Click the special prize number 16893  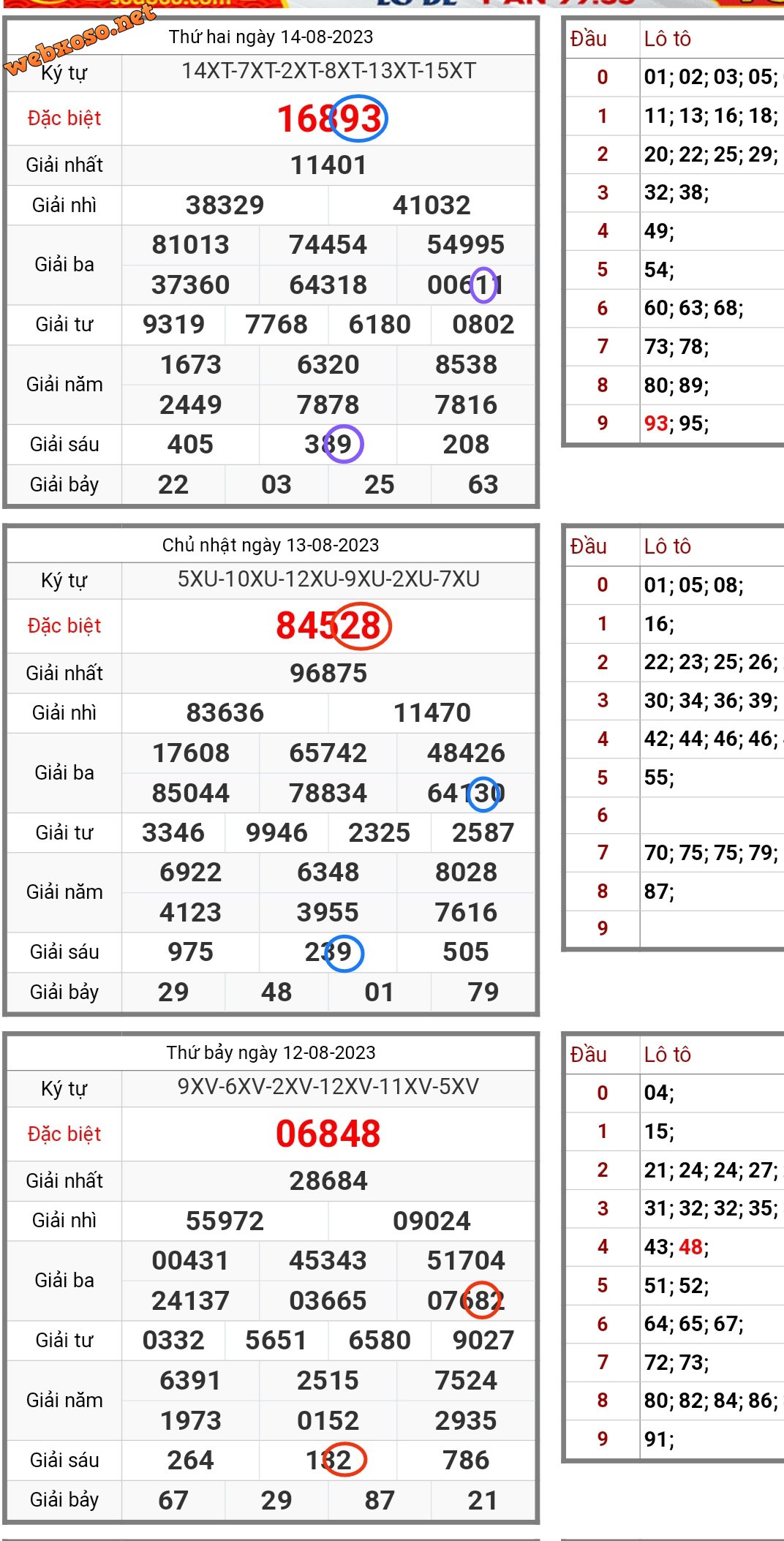329,118
